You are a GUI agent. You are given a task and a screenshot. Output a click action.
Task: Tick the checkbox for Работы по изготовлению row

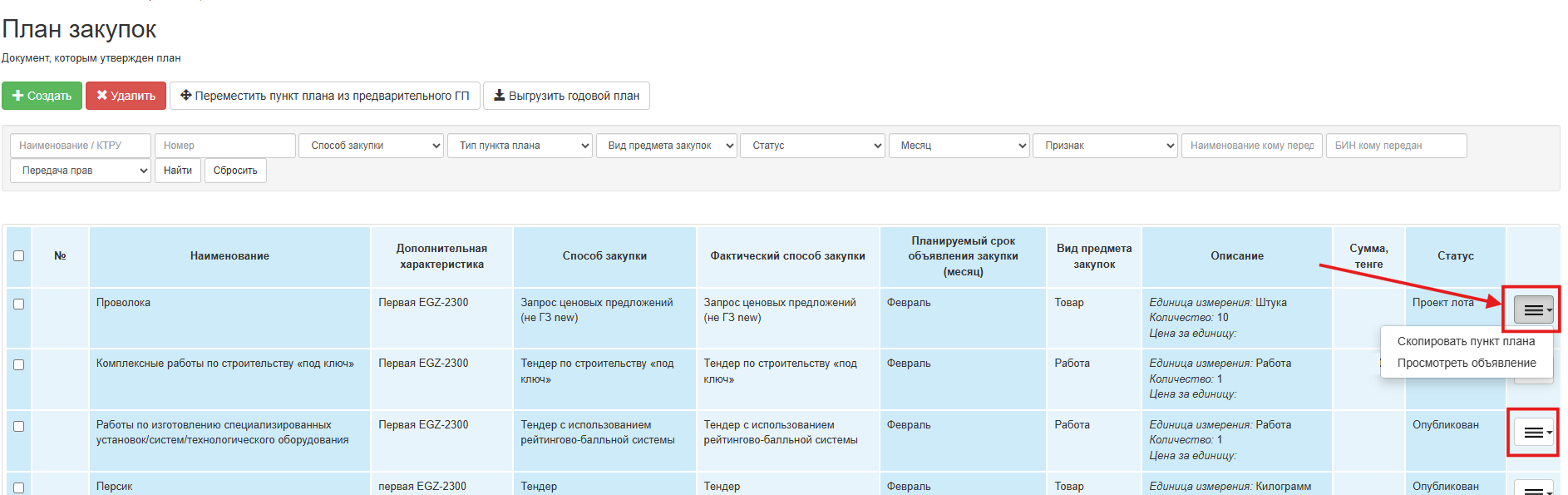tap(19, 427)
